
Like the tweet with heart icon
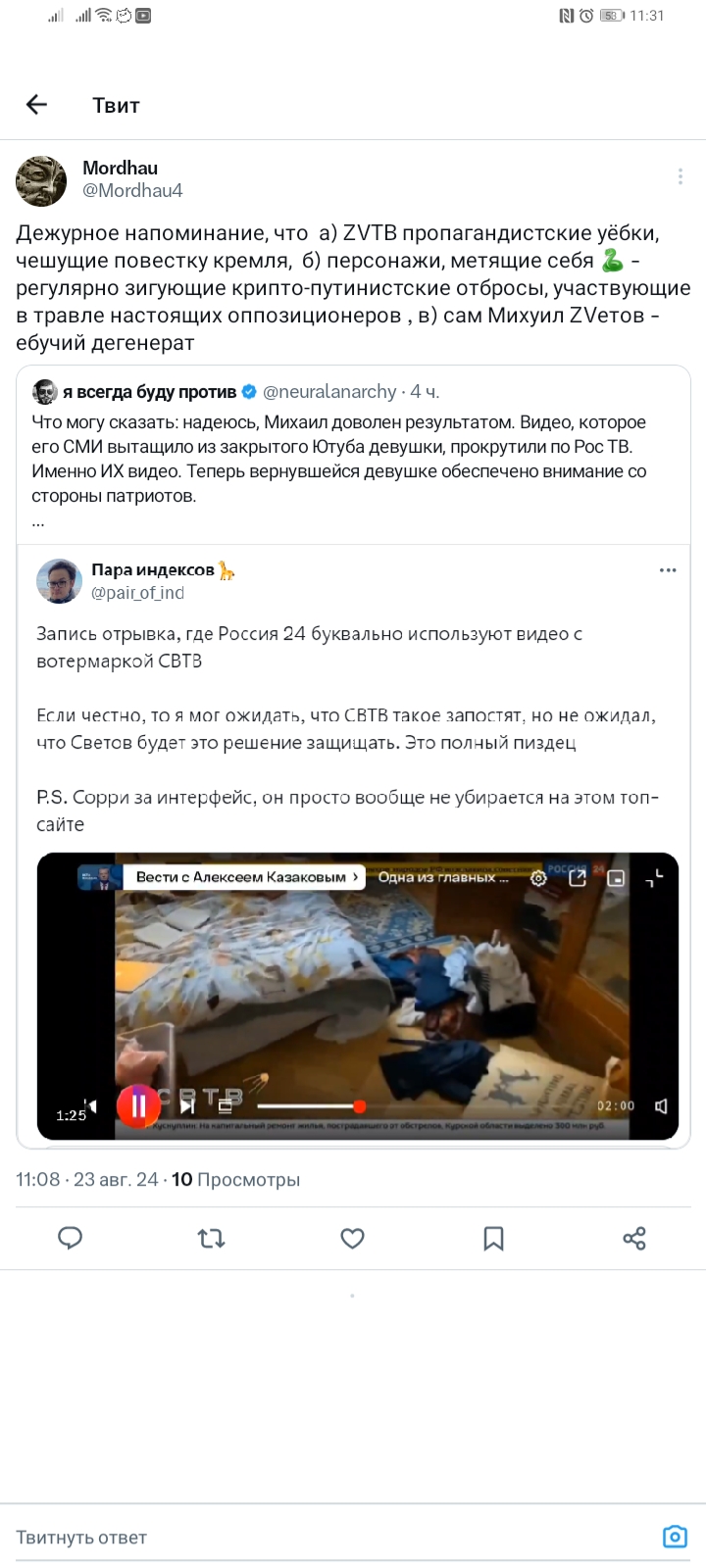(353, 1238)
